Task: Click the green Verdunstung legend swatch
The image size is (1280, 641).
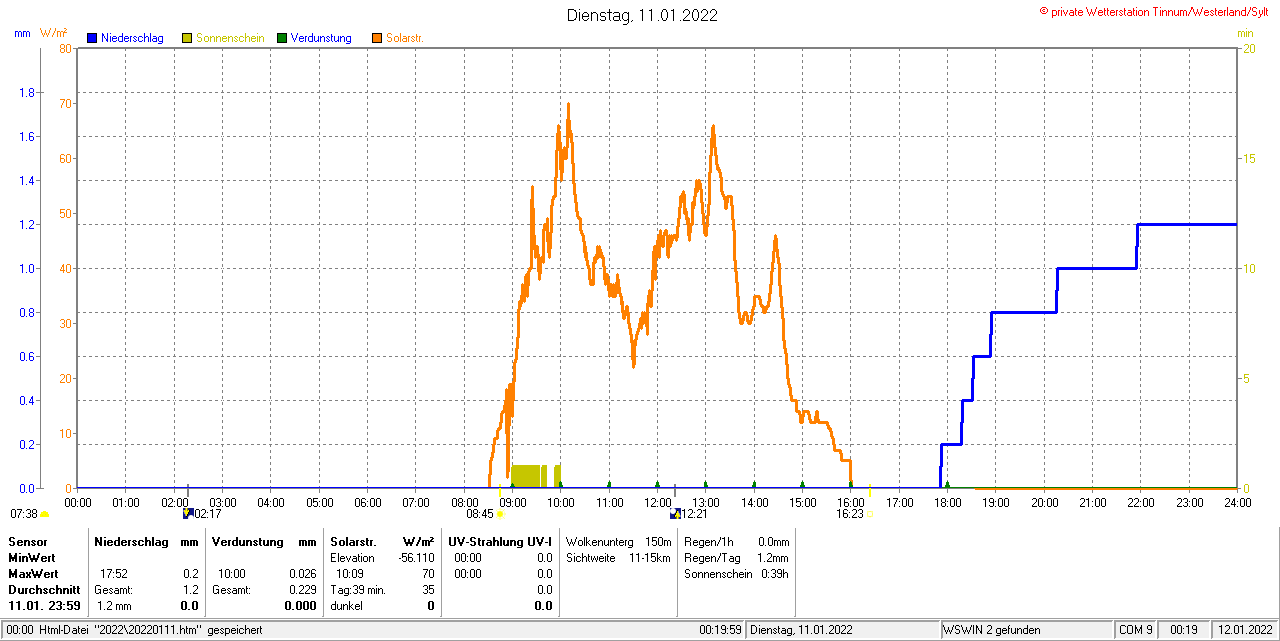Action: click(x=282, y=38)
